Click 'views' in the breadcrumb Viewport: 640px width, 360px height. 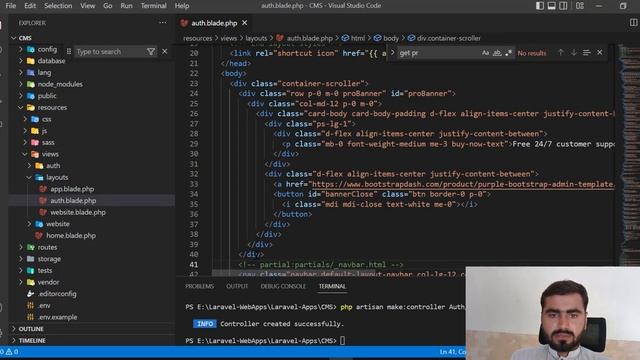pos(228,38)
